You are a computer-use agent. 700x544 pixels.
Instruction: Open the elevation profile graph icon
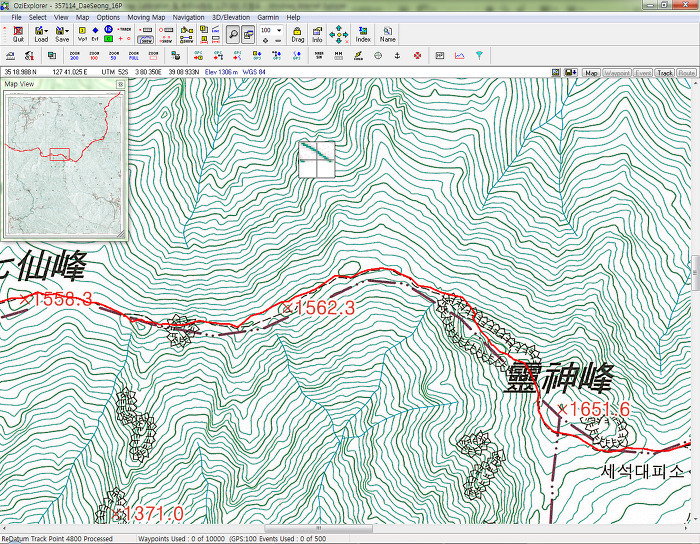459,56
